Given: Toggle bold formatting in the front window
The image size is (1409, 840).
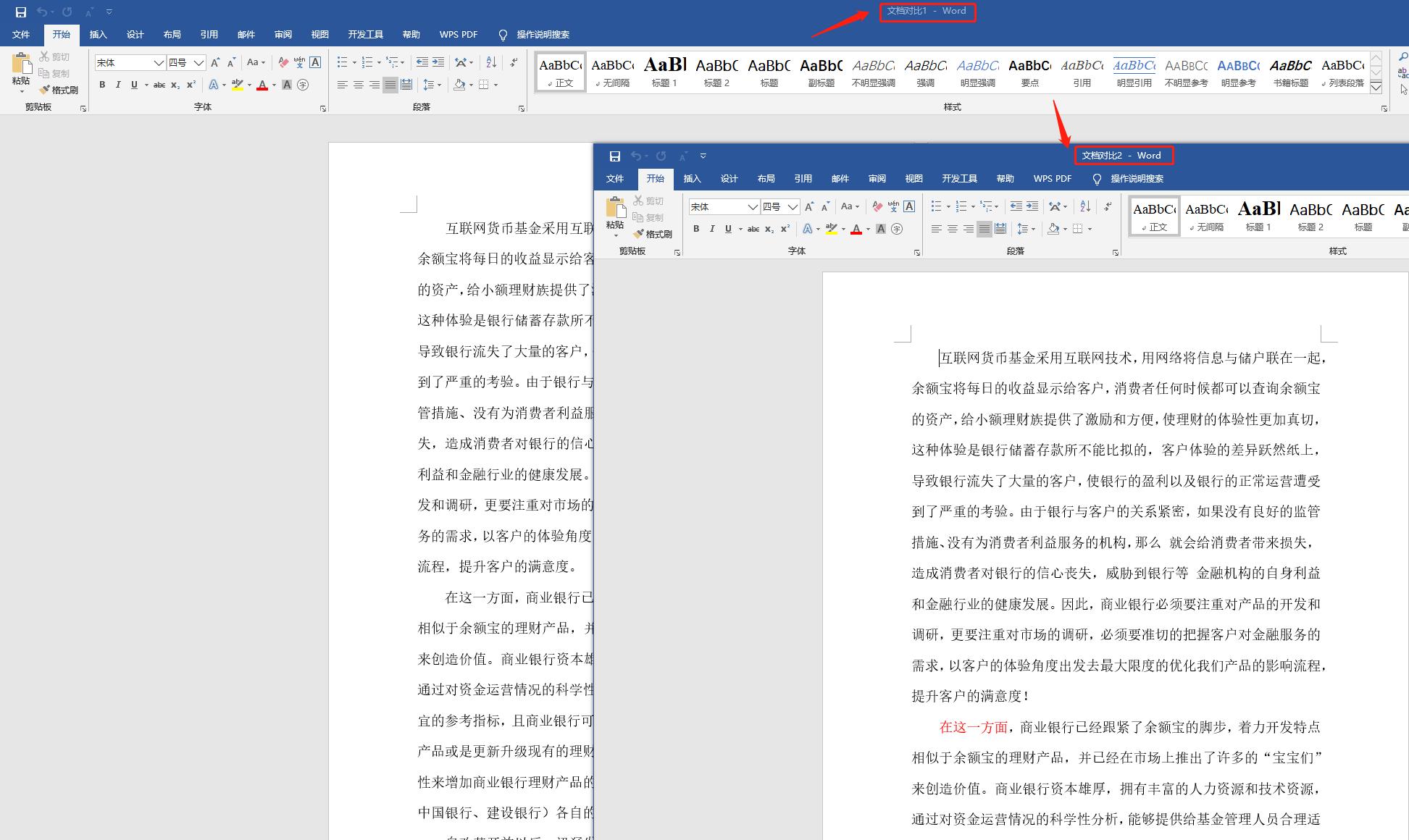Looking at the screenshot, I should (696, 229).
